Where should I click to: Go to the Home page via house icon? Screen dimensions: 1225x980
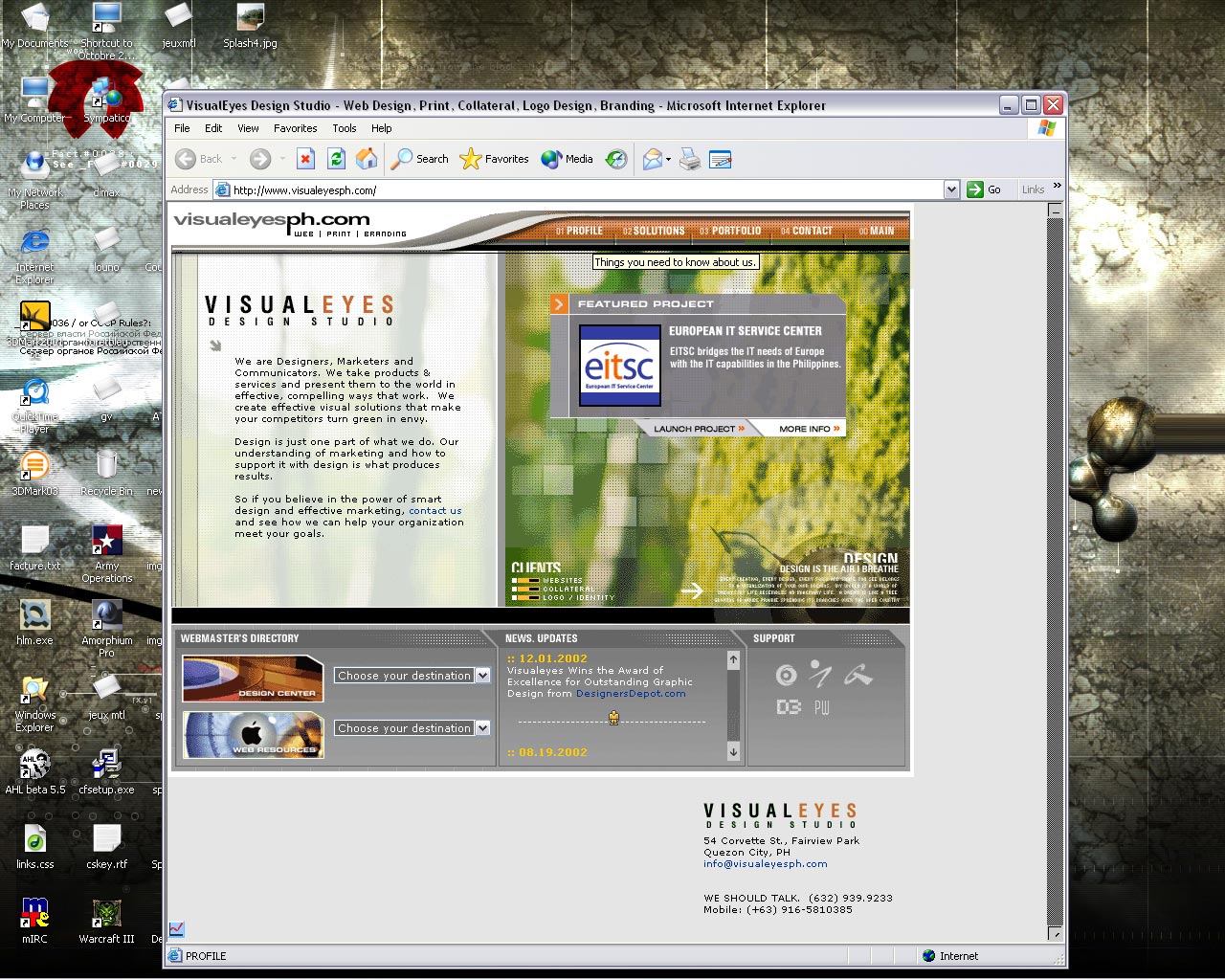(x=367, y=159)
